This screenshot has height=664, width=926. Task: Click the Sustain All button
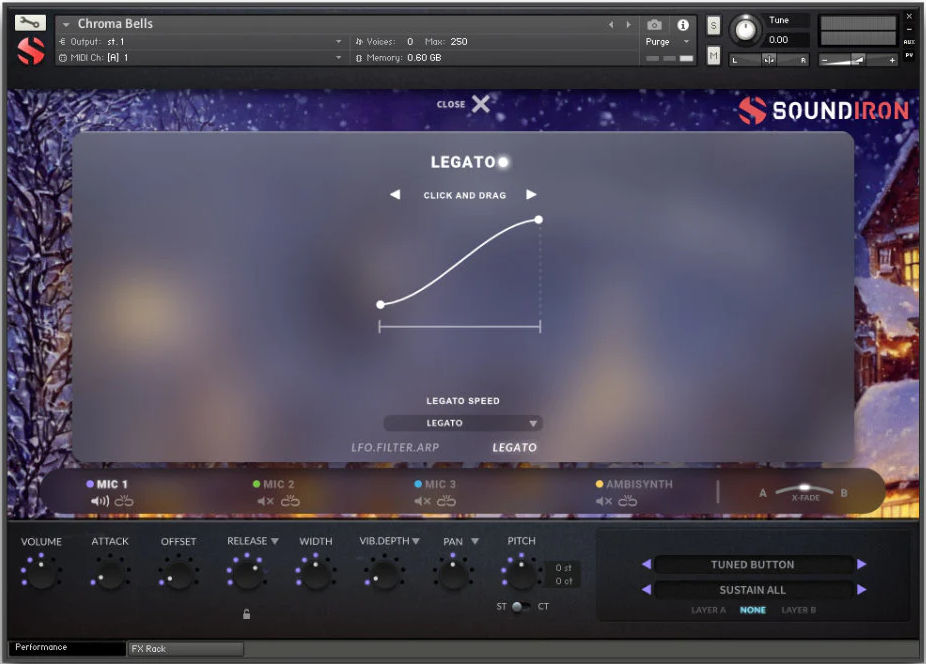(x=753, y=590)
